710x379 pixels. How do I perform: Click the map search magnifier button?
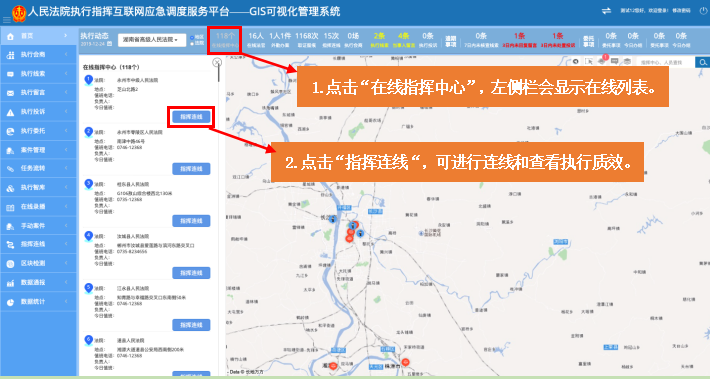702,62
